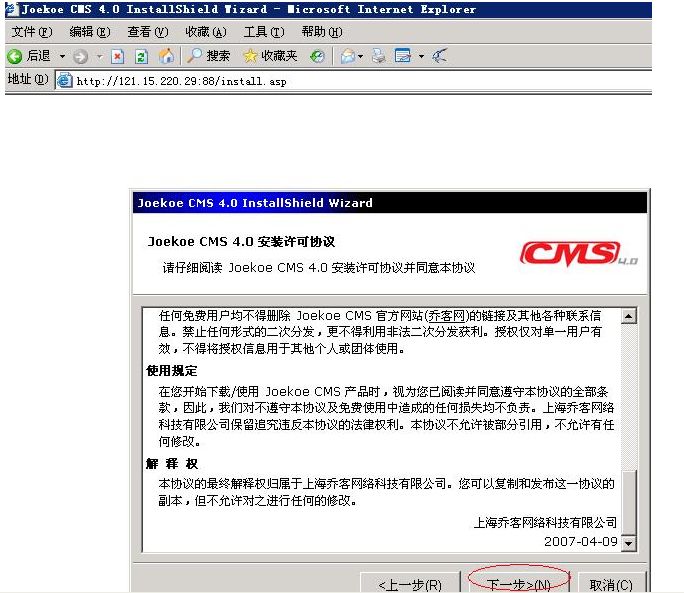The image size is (684, 593).
Task: Expand the Mail dropdown arrow
Action: tap(360, 56)
